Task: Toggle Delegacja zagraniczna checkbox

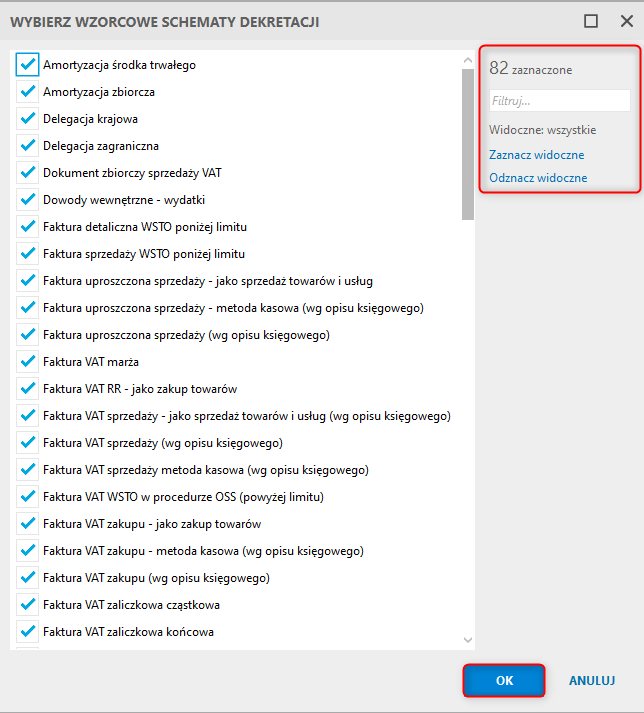Action: point(27,146)
